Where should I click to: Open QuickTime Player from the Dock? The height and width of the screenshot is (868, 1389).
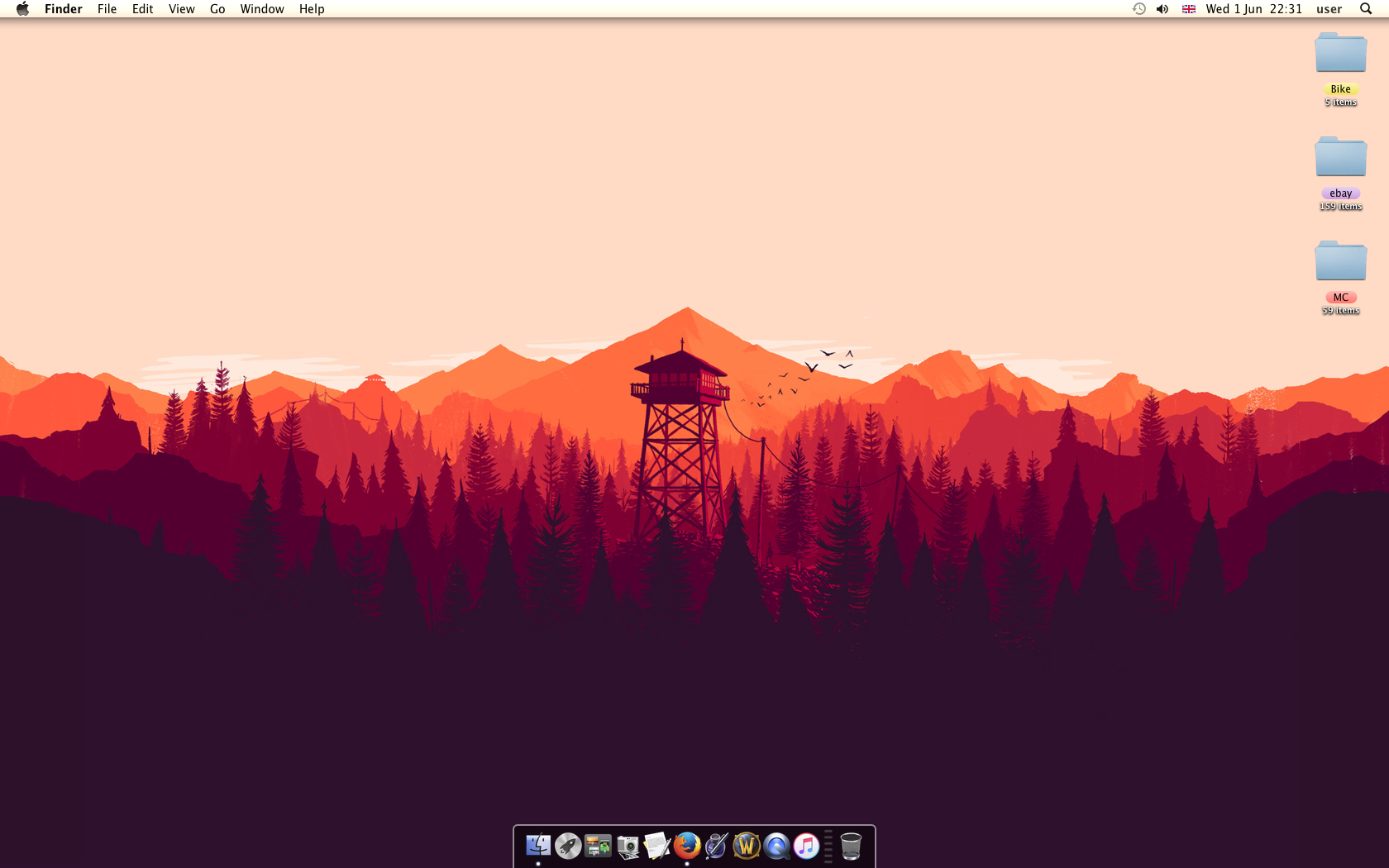pyautogui.click(x=776, y=846)
